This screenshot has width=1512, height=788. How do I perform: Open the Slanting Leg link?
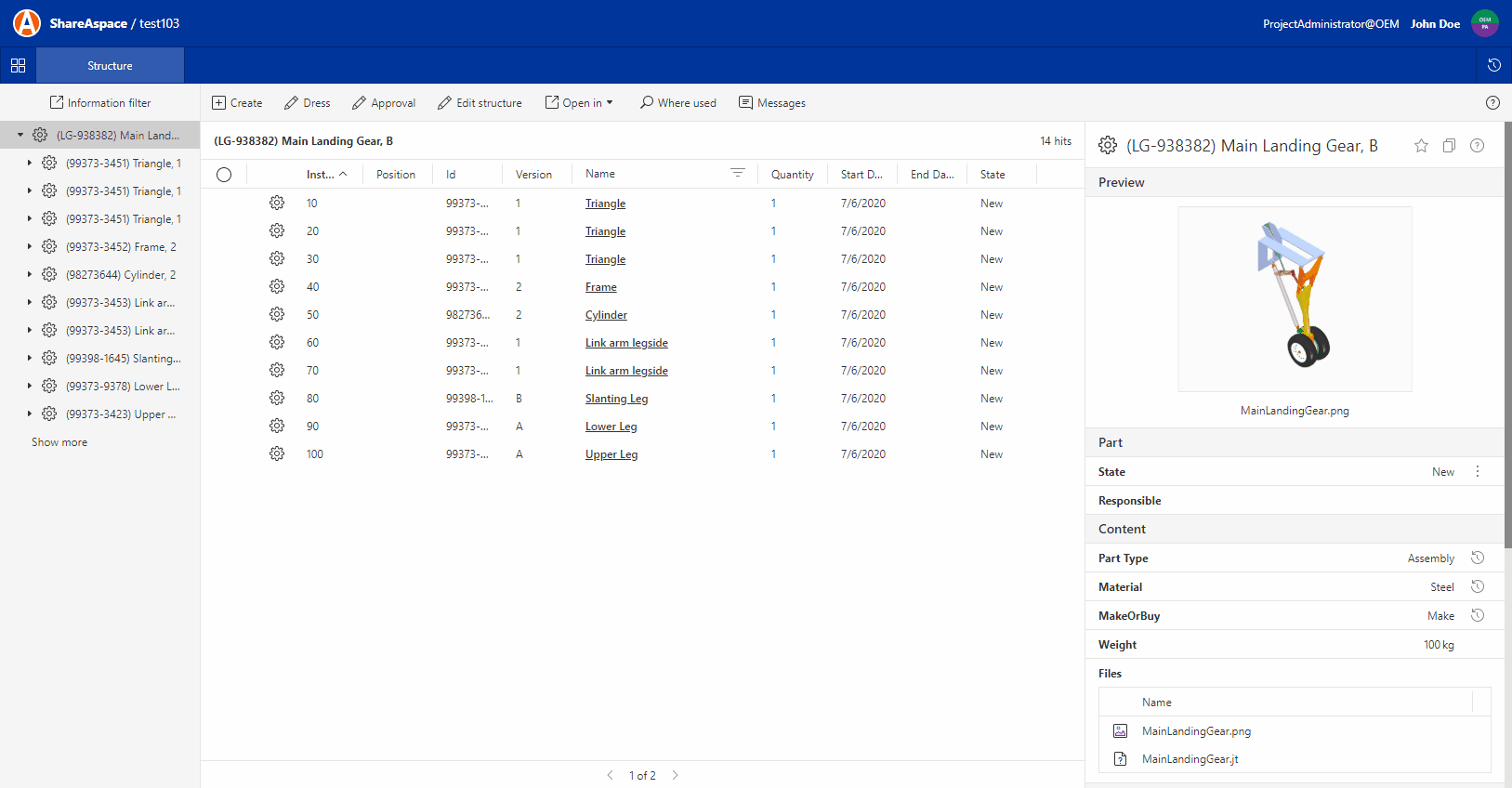[616, 399]
